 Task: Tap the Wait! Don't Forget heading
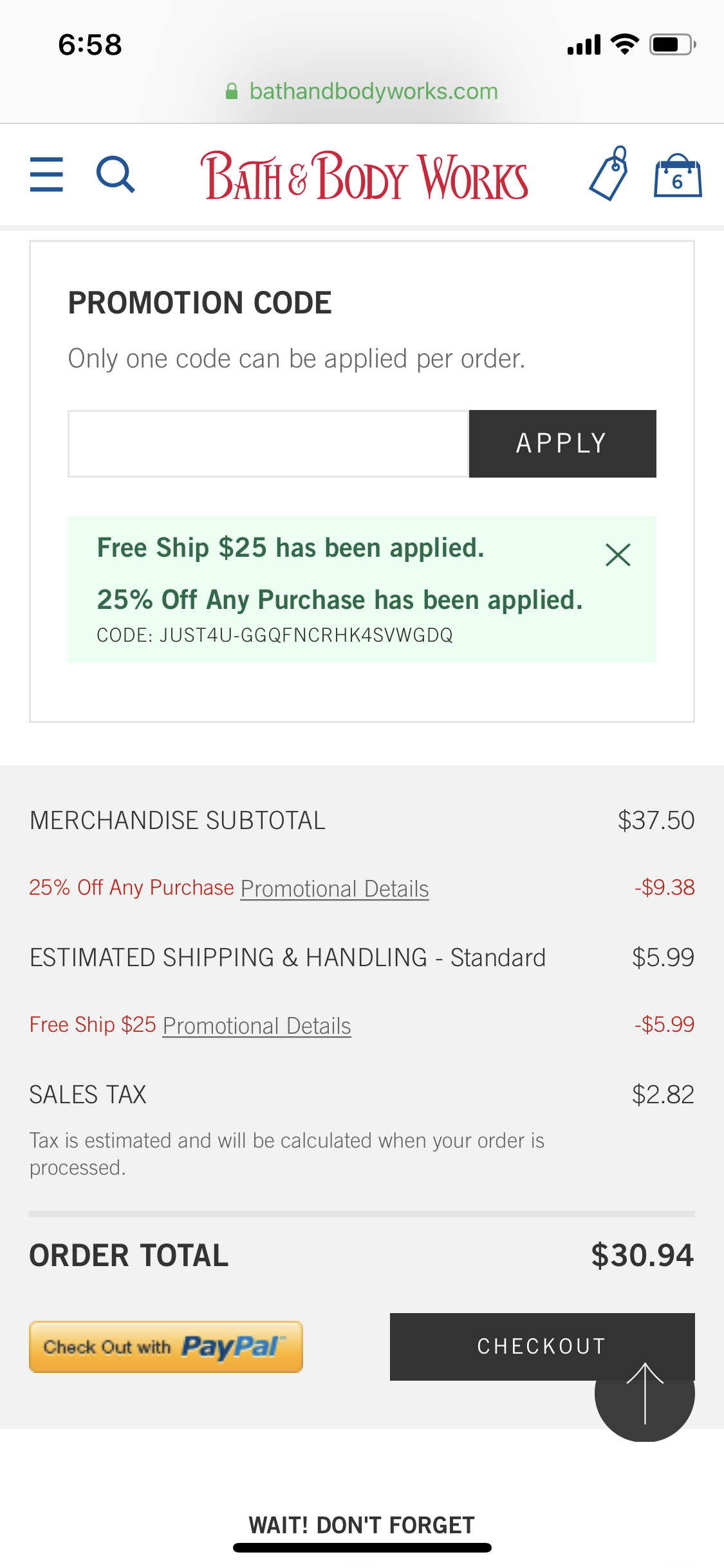point(362,1525)
